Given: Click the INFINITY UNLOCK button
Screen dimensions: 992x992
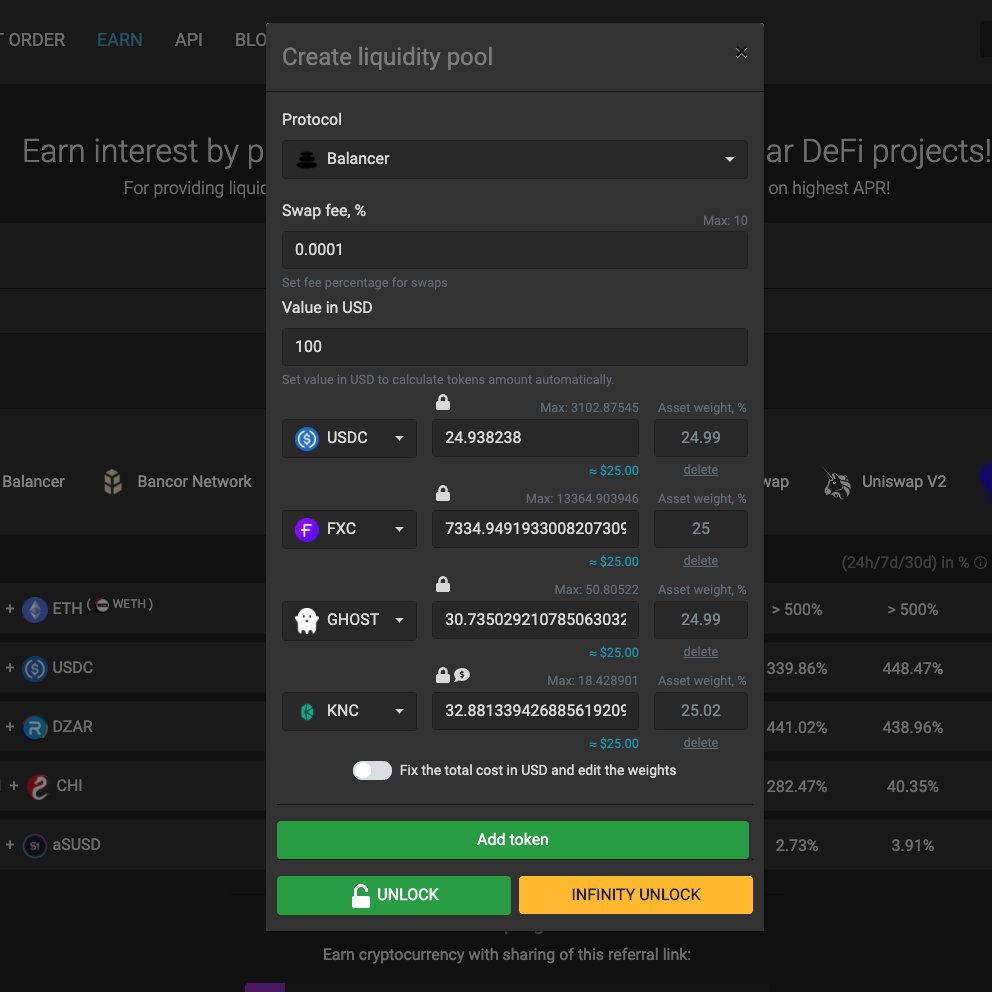Looking at the screenshot, I should point(636,895).
